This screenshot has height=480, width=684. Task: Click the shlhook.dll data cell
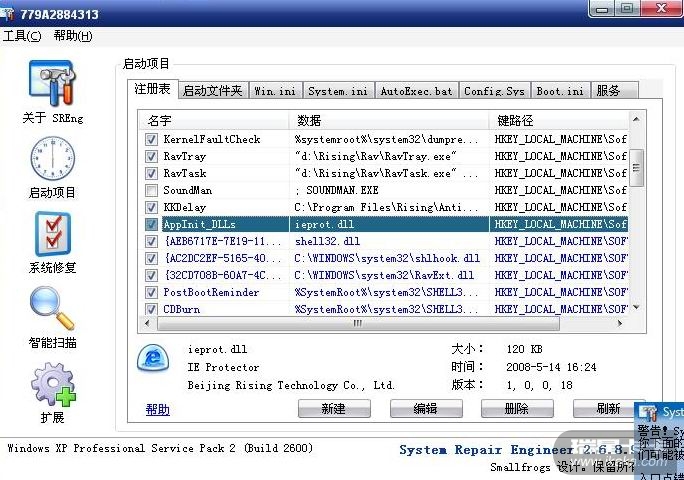tap(387, 258)
